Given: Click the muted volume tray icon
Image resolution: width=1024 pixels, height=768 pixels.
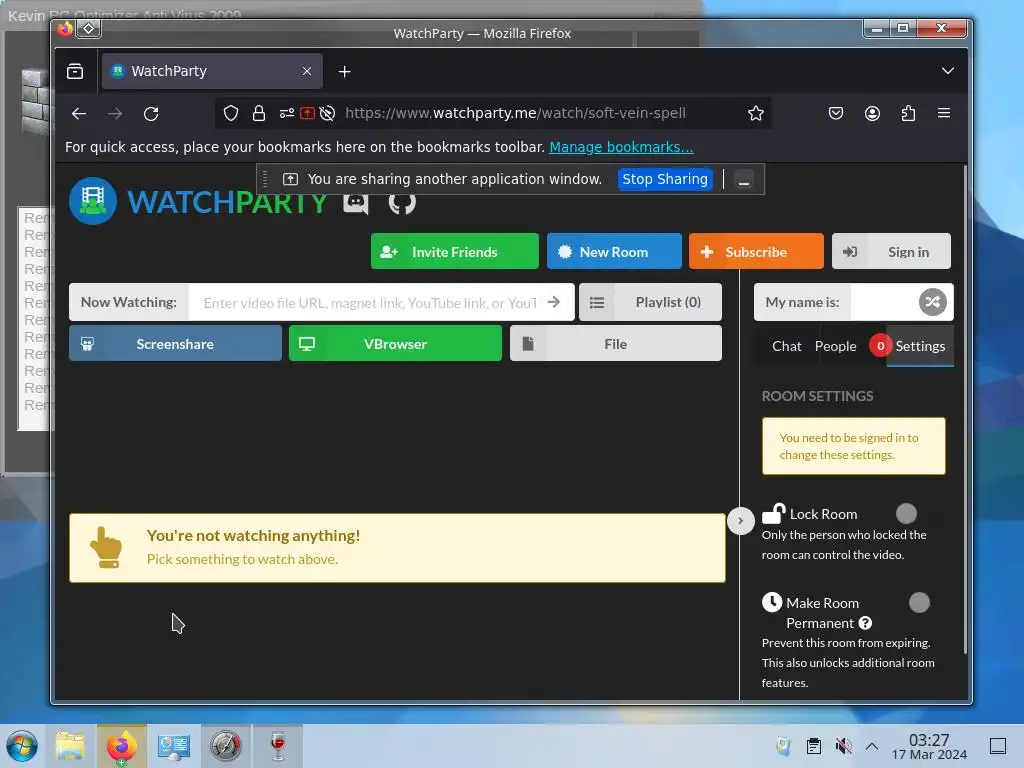Looking at the screenshot, I should coord(844,746).
